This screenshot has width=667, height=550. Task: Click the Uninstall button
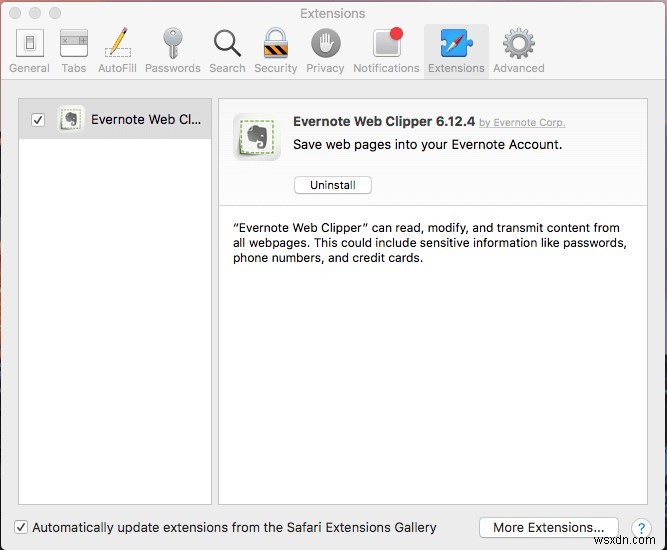pos(332,185)
